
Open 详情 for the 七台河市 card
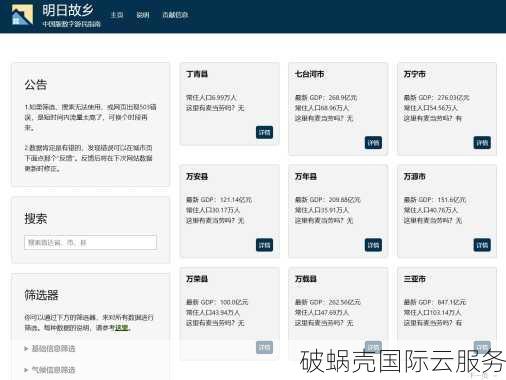click(x=373, y=143)
